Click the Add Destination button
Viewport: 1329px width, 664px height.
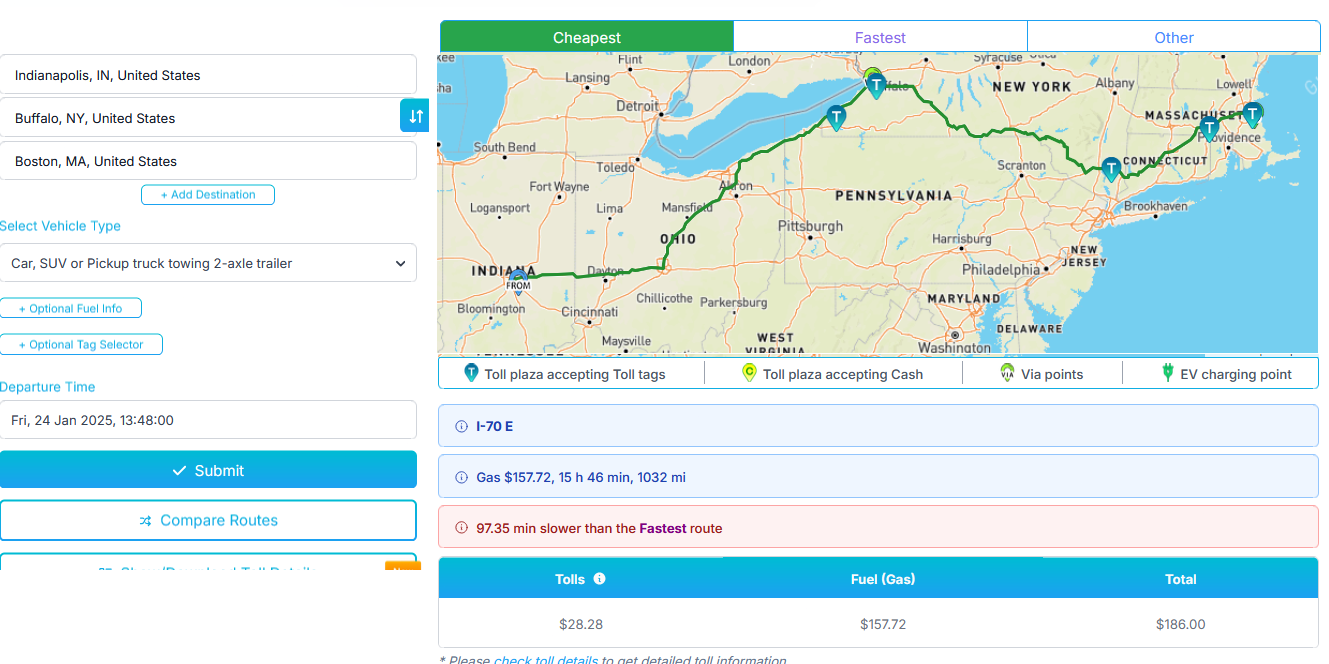(x=208, y=195)
